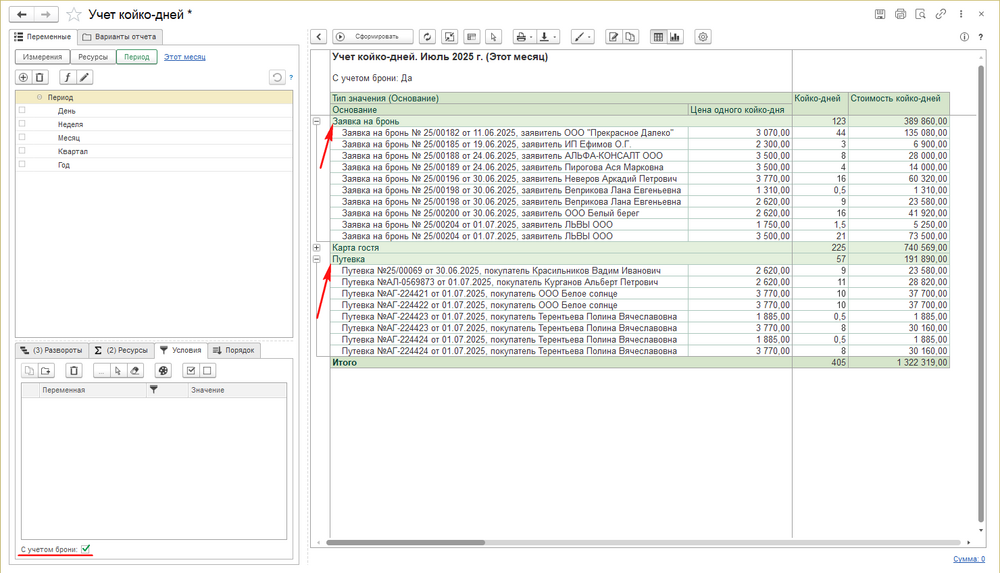Collapse the Период tree node
This screenshot has width=1000, height=573.
pyautogui.click(x=40, y=98)
